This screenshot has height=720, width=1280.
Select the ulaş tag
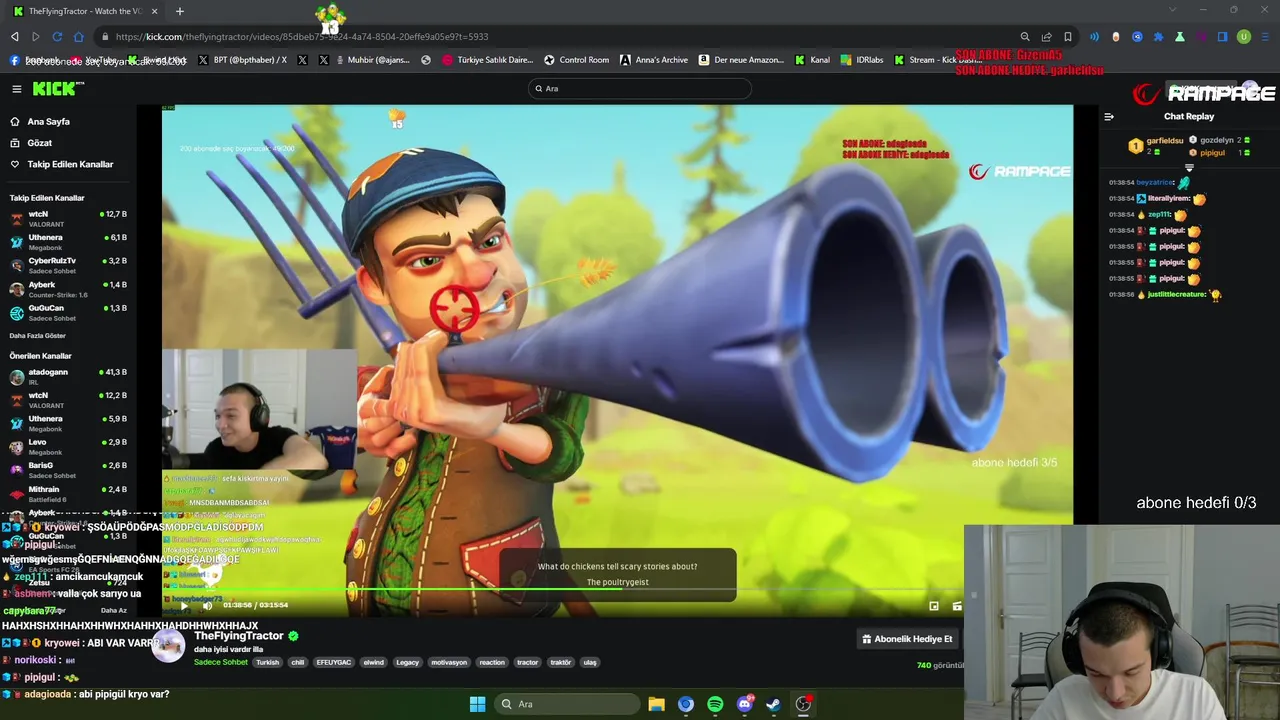[x=590, y=662]
